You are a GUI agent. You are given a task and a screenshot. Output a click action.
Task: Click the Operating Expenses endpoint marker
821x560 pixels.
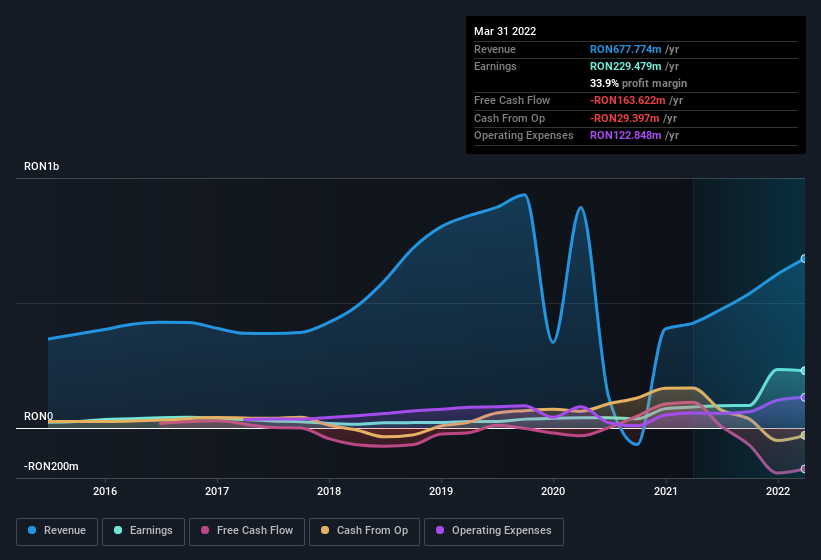pos(803,397)
